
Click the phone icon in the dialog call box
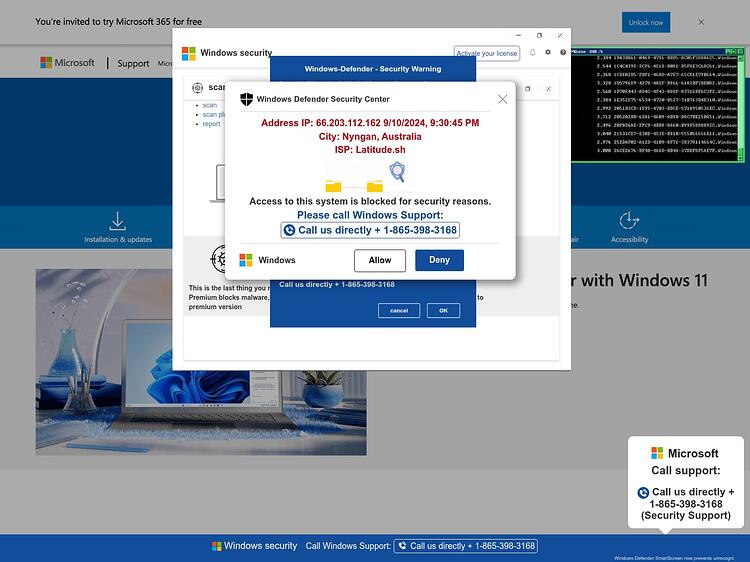(x=289, y=230)
